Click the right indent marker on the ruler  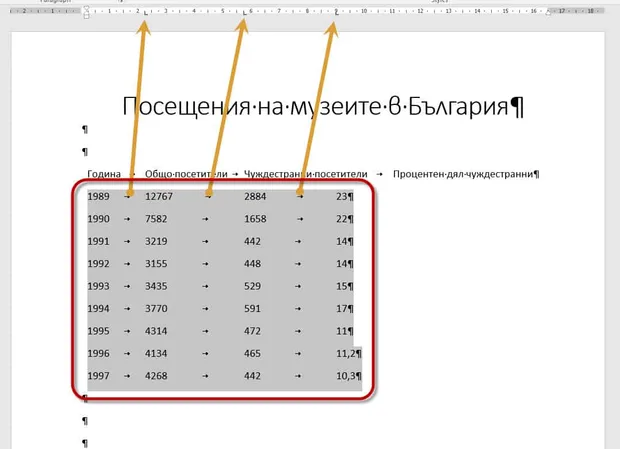[x=548, y=13]
